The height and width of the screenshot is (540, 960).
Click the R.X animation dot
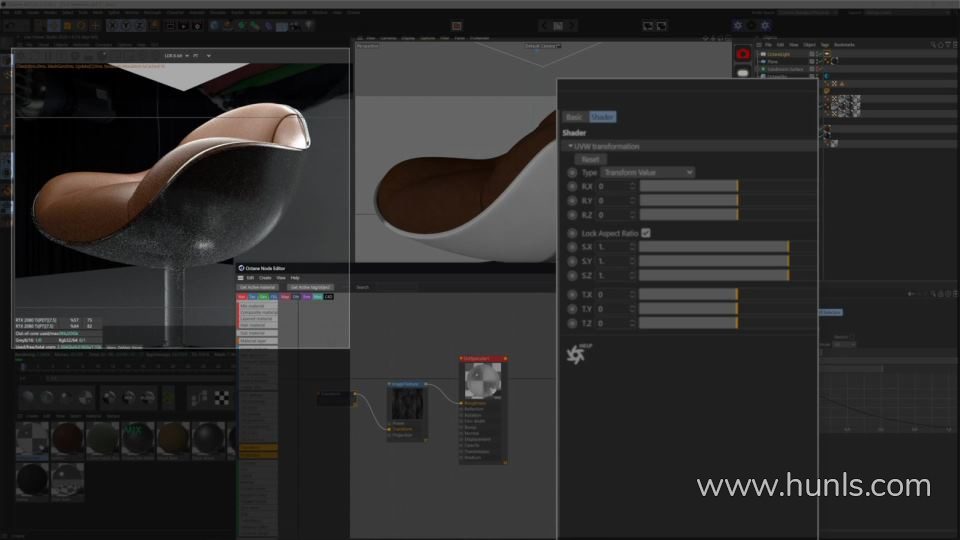[x=572, y=186]
